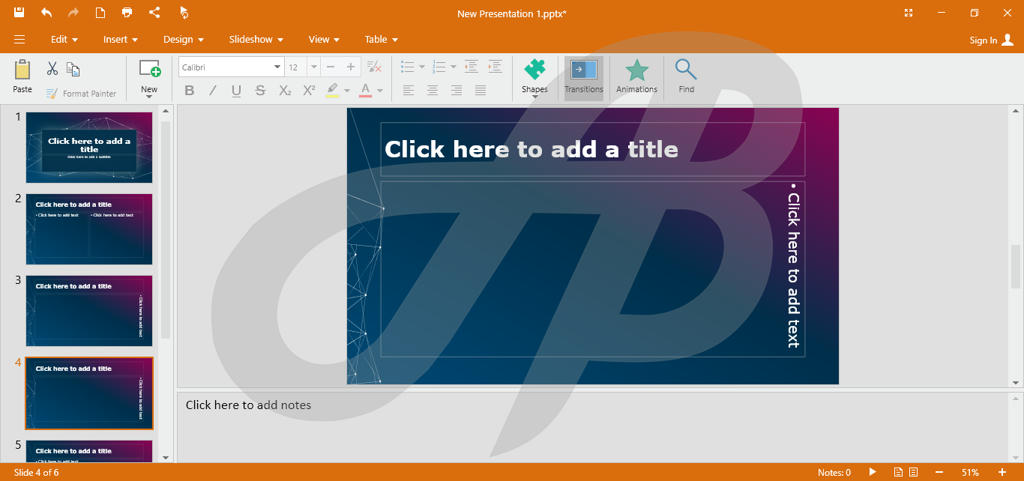Open the font size dropdown arrow
Screen dimensions: 1024x481
314,67
